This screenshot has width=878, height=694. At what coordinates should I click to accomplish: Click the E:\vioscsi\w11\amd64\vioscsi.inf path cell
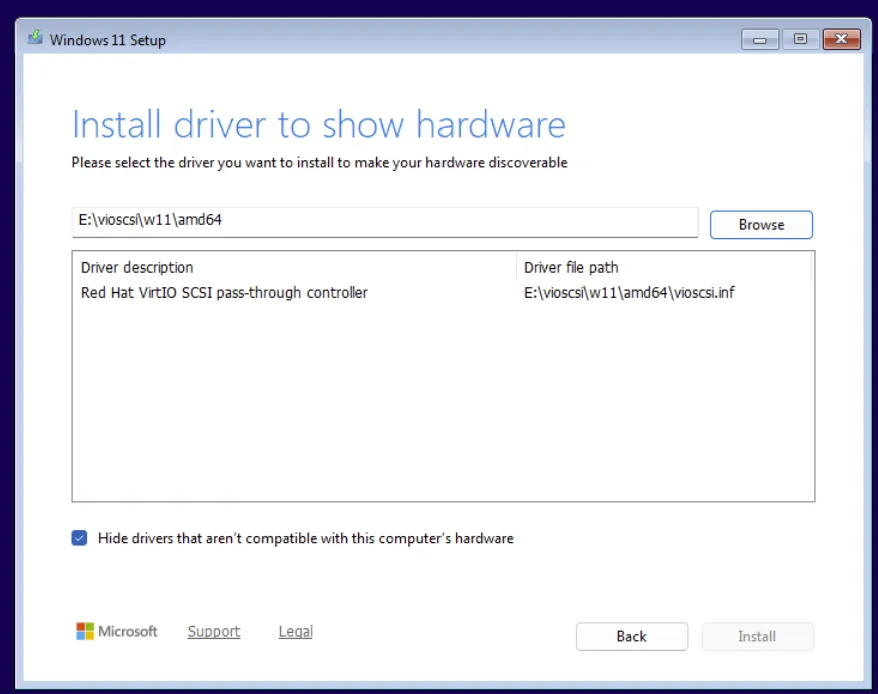click(629, 292)
